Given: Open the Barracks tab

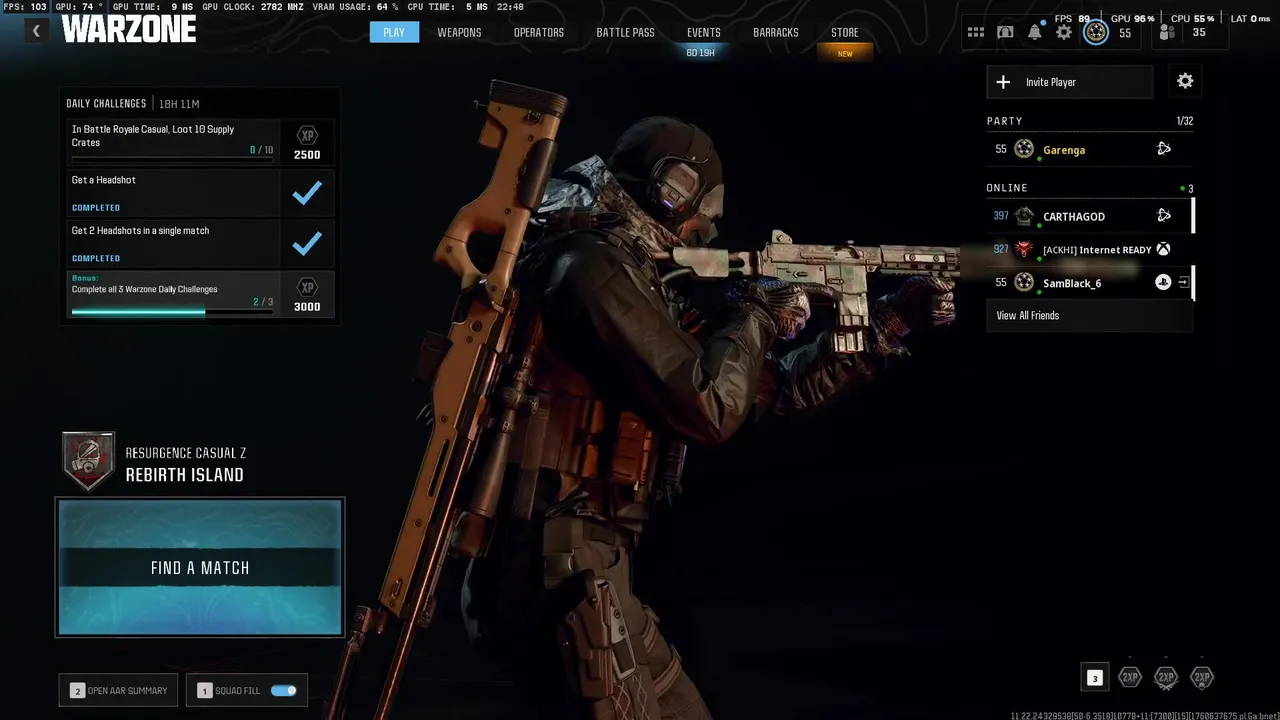Looking at the screenshot, I should point(776,32).
